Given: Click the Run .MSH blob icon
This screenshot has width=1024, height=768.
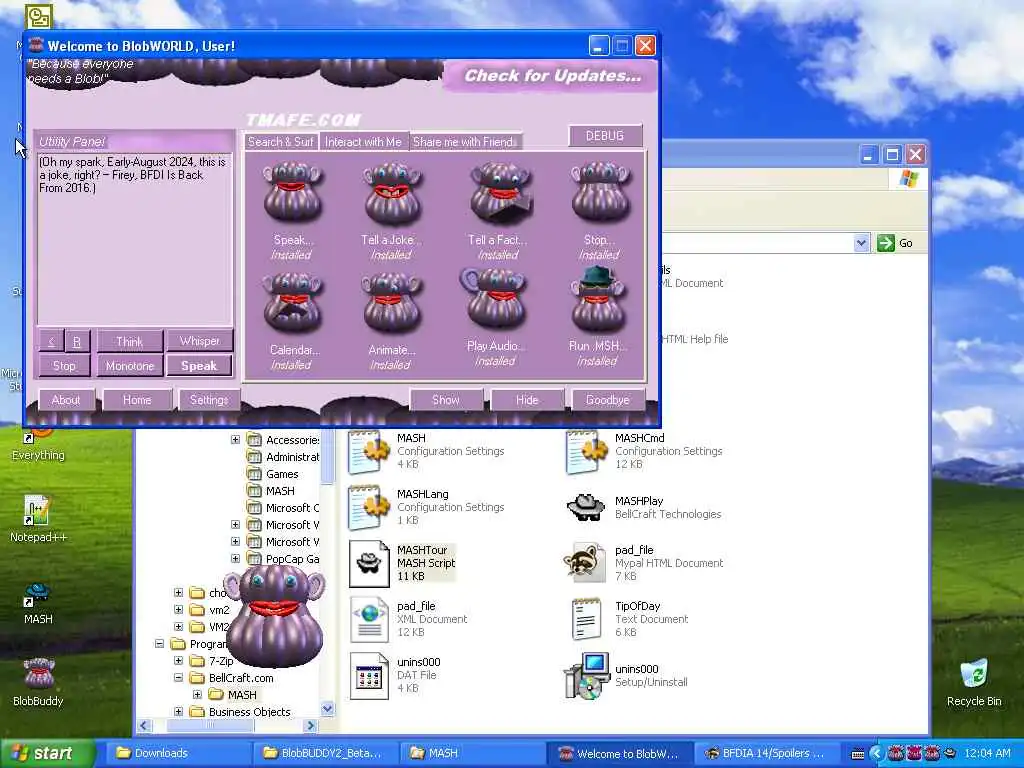Looking at the screenshot, I should [597, 300].
